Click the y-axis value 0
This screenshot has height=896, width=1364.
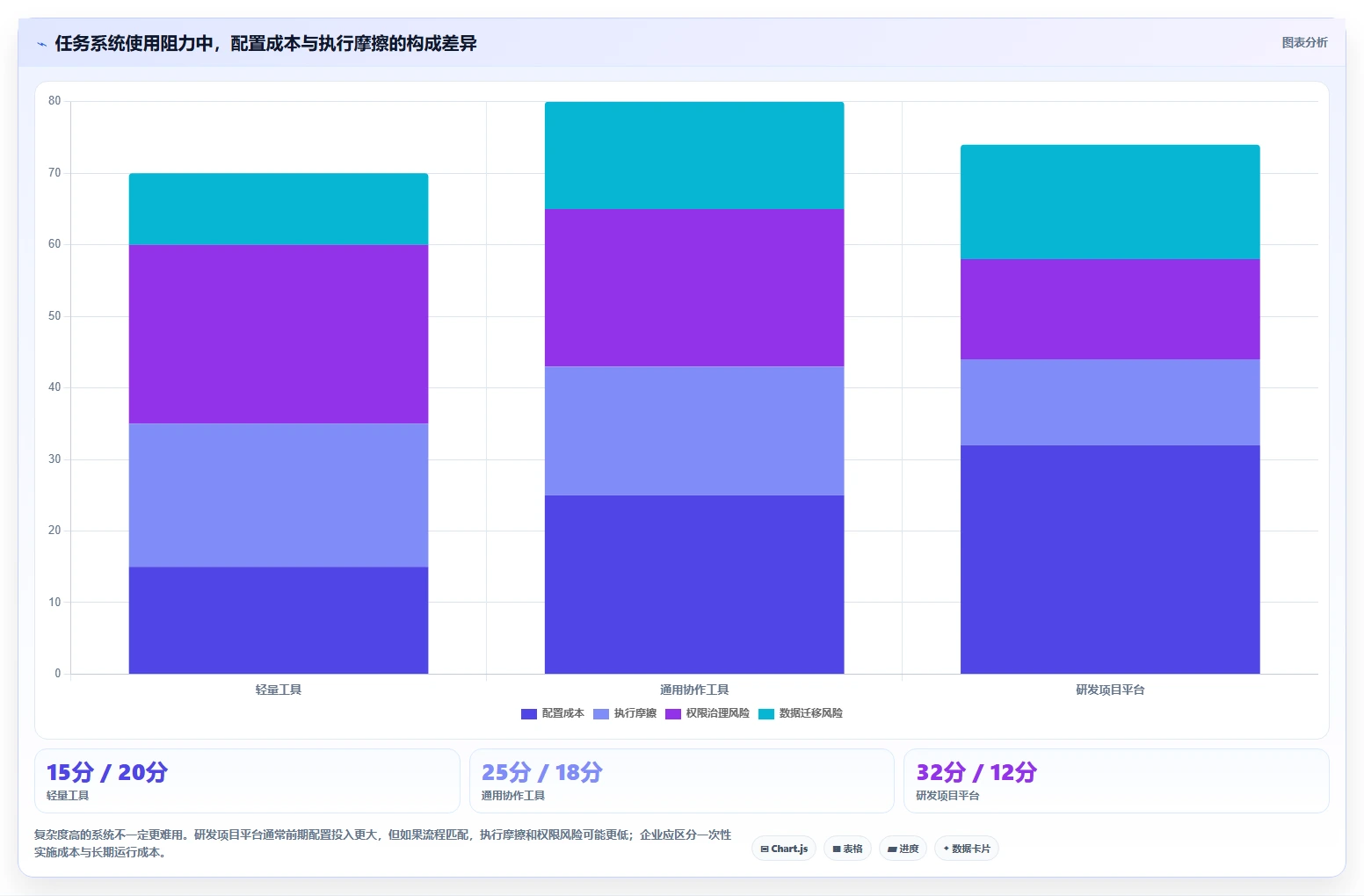click(x=58, y=674)
